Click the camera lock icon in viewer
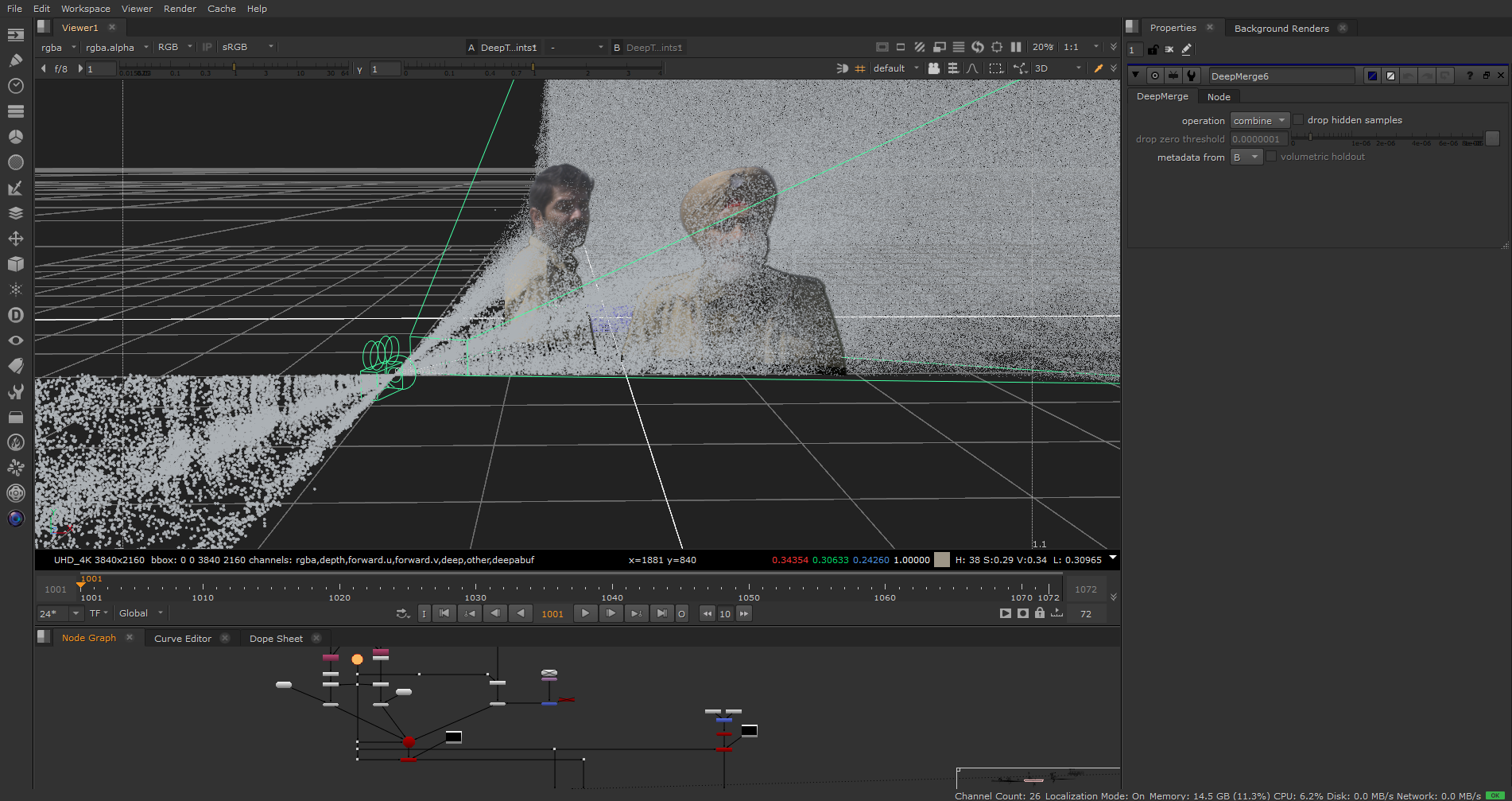 933,68
